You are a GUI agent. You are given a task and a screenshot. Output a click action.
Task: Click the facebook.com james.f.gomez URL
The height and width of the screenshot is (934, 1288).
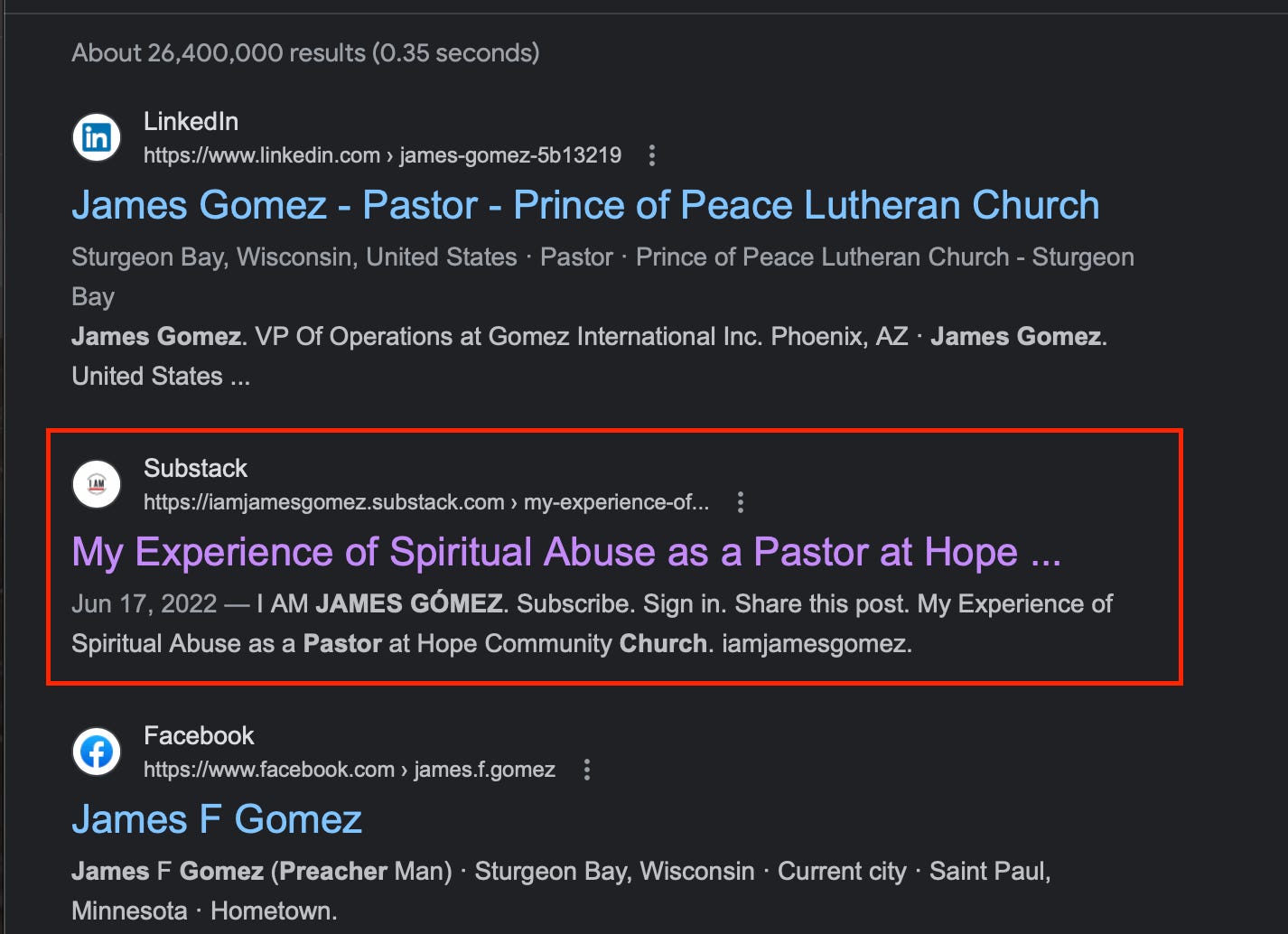(x=349, y=770)
